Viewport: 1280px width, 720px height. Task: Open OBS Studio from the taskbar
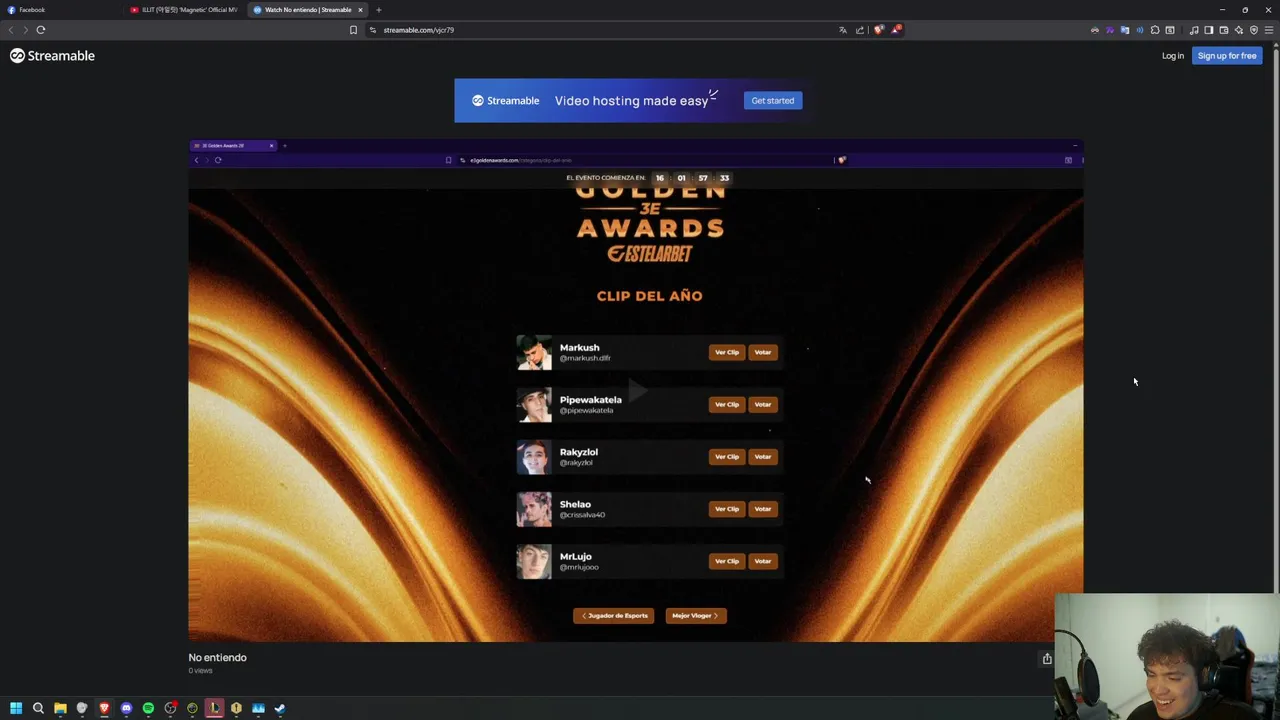171,708
